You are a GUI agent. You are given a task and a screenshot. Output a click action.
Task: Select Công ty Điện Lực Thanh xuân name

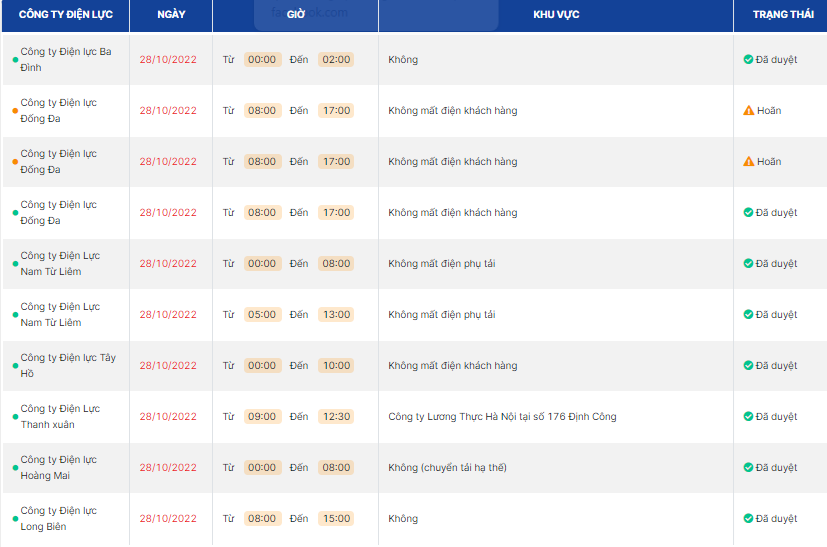(x=60, y=416)
